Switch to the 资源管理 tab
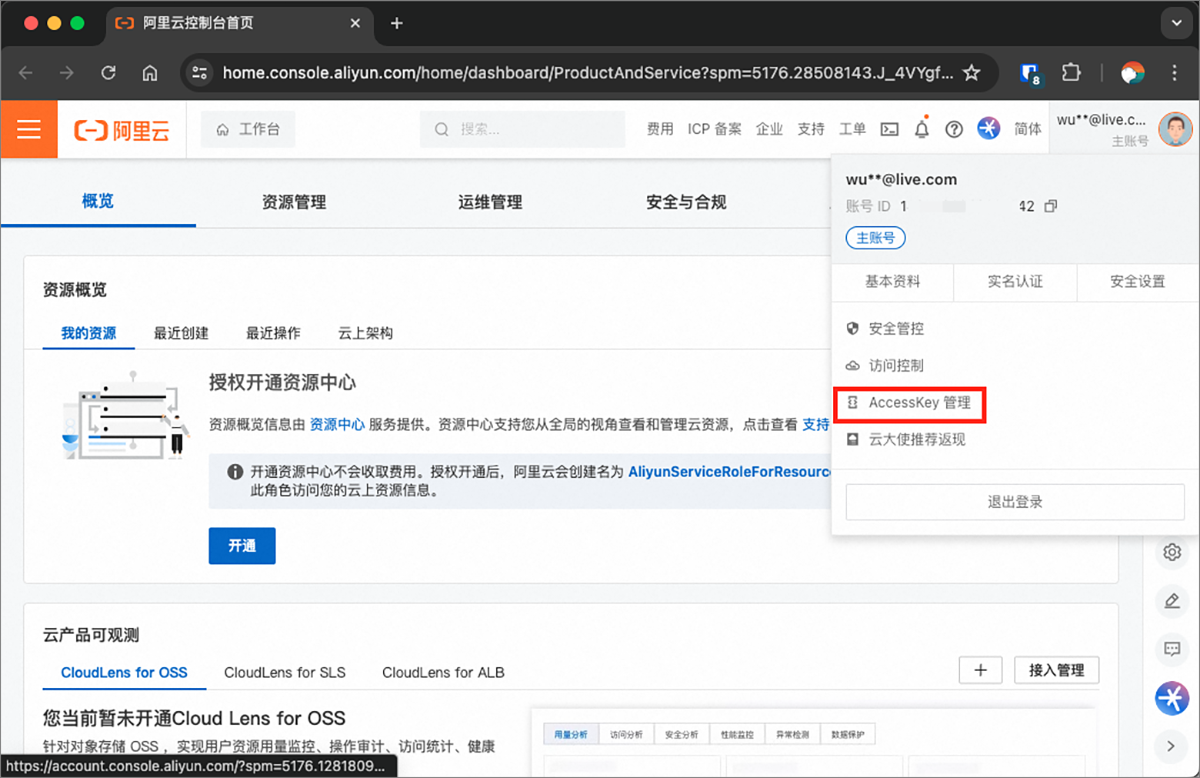This screenshot has height=778, width=1200. [294, 202]
